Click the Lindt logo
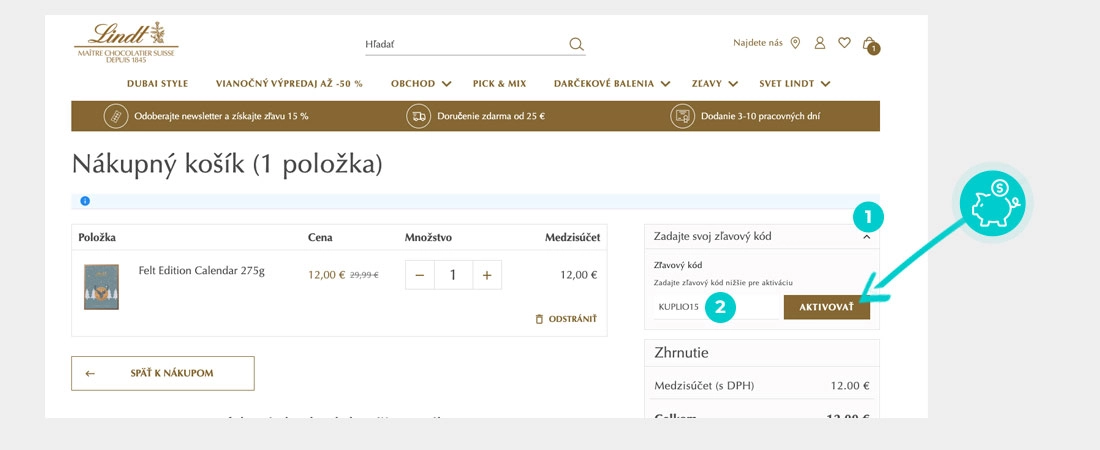This screenshot has width=1100, height=450. click(126, 43)
